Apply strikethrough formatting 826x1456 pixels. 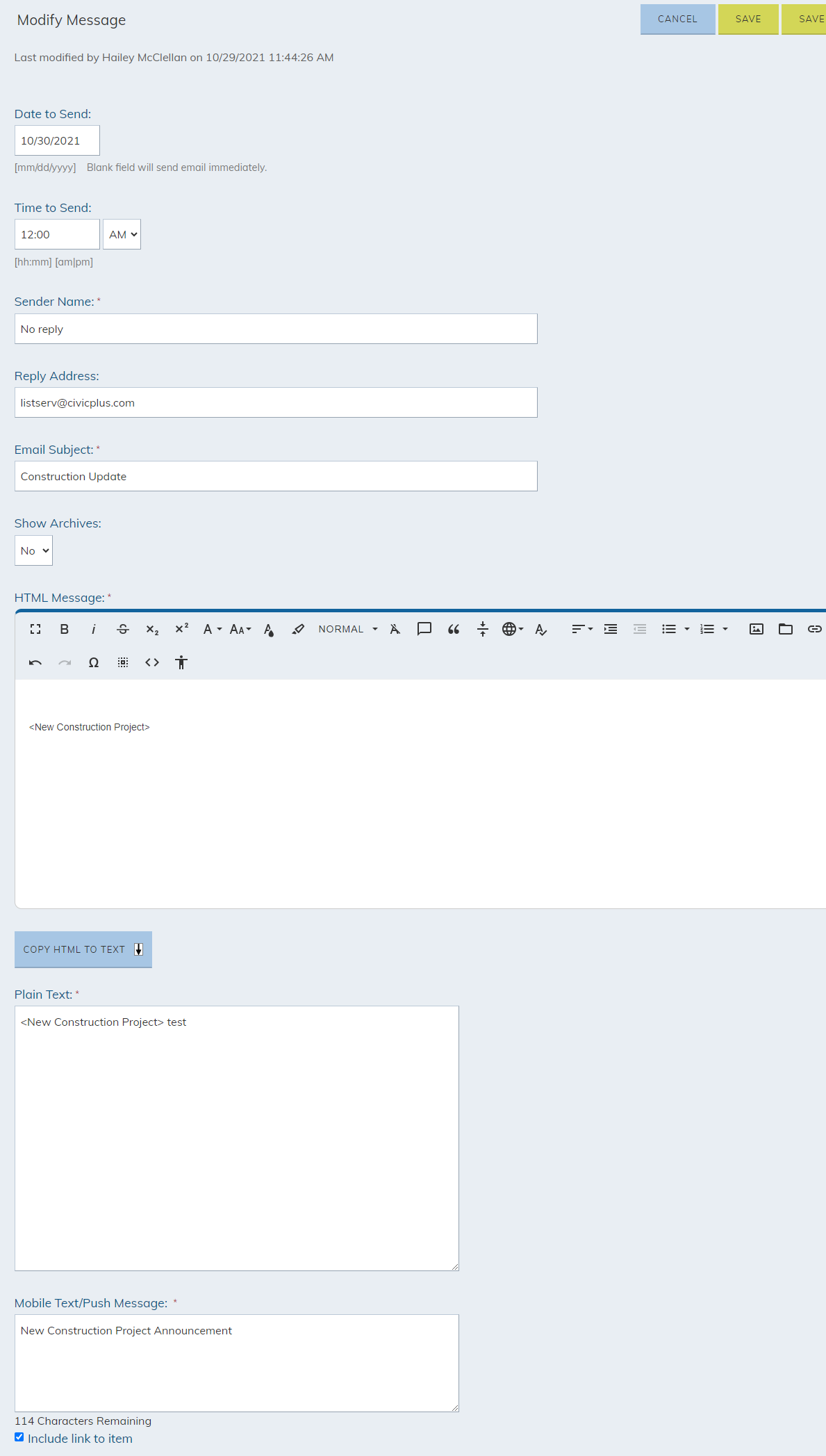(x=123, y=629)
